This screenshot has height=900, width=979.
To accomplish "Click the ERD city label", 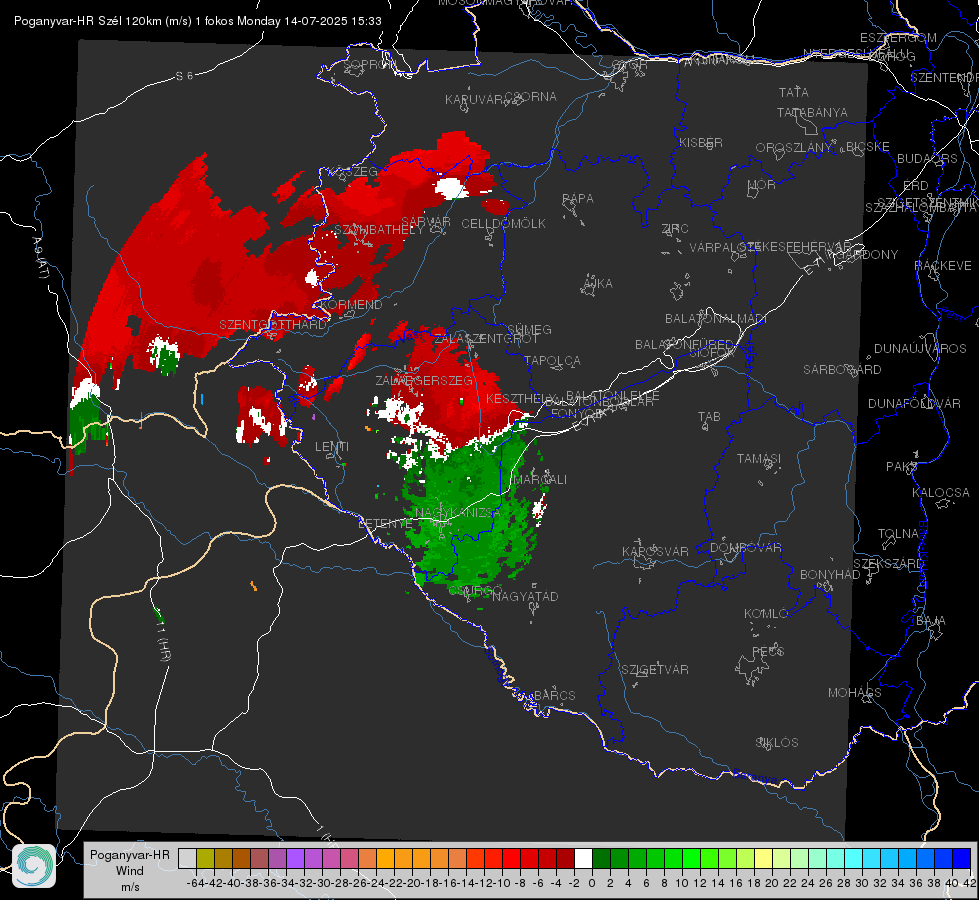I will coord(915,186).
